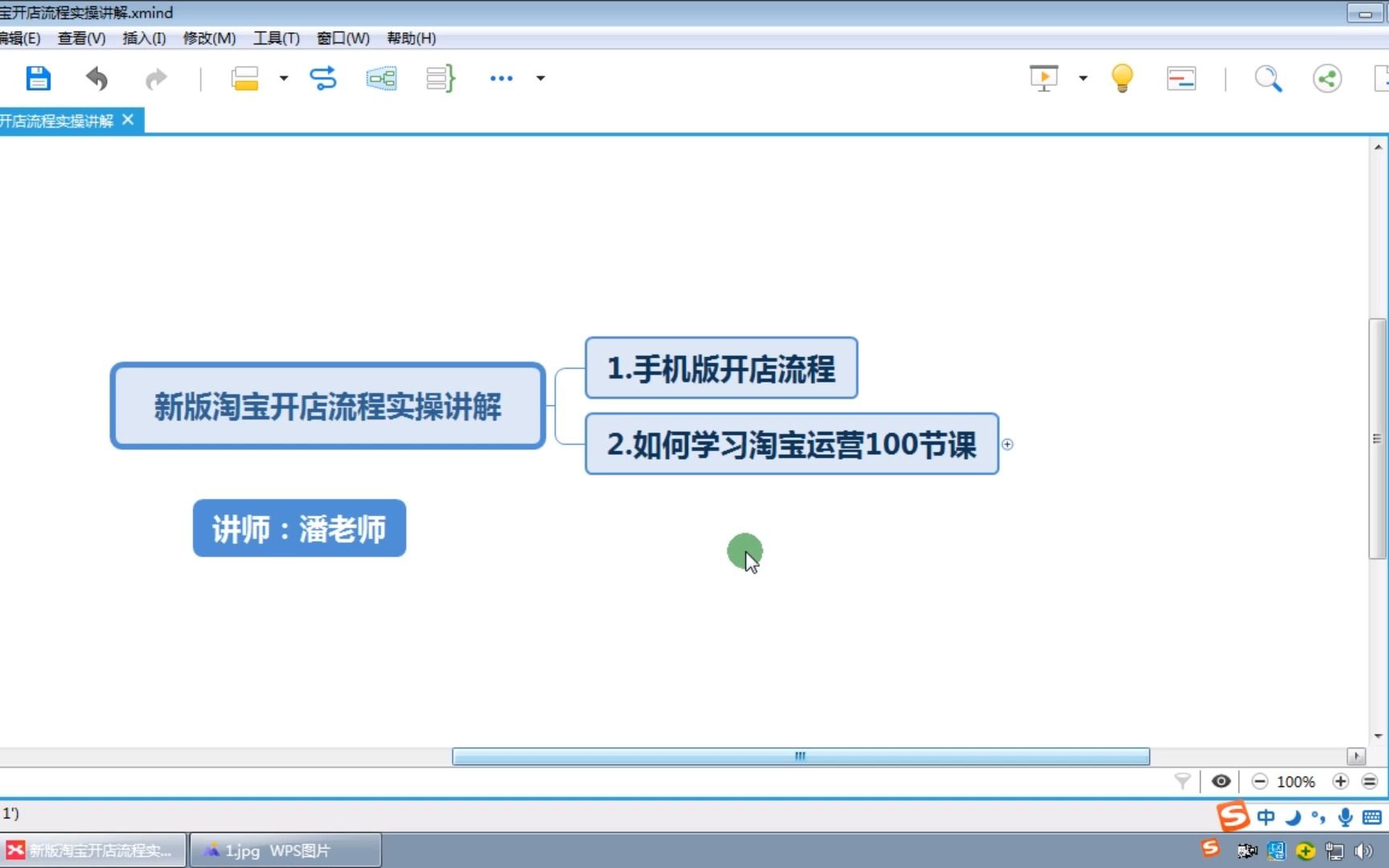This screenshot has width=1389, height=868.
Task: Insert a new topic
Action: point(244,79)
